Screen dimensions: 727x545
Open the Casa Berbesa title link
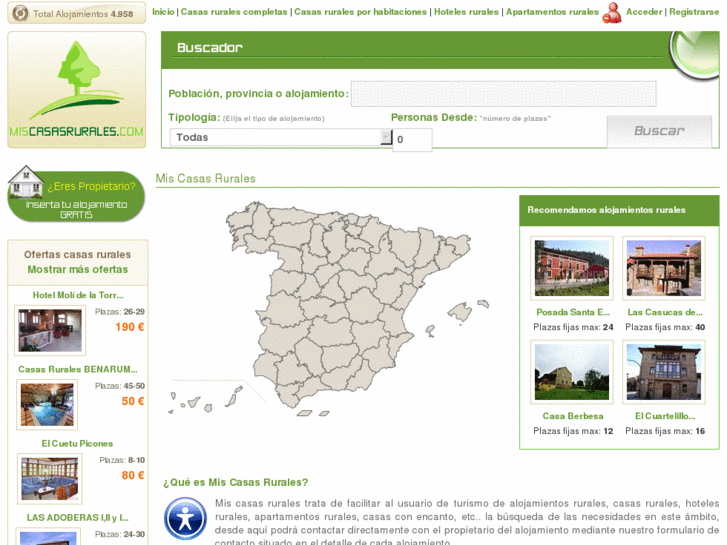click(573, 416)
